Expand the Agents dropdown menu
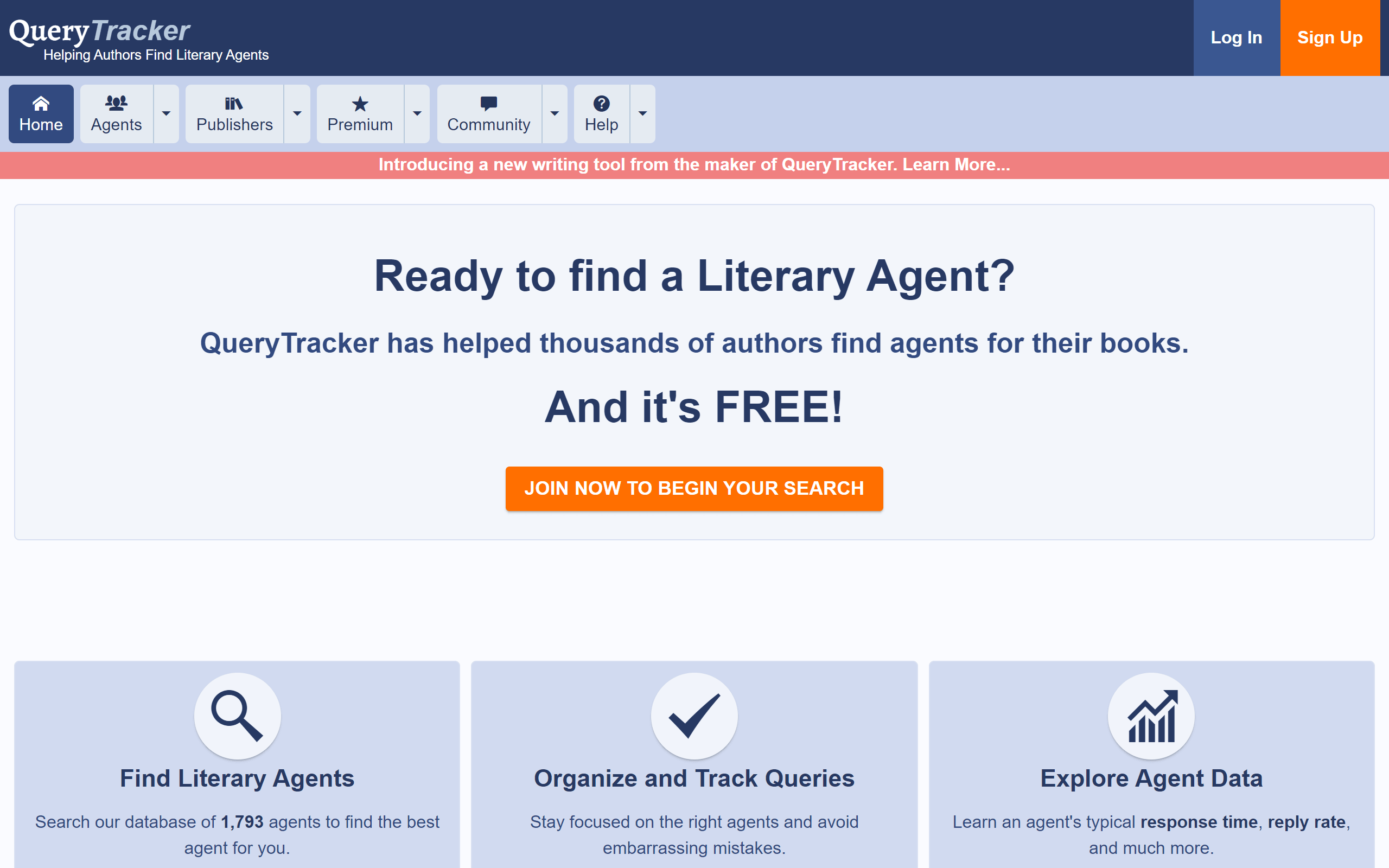Image resolution: width=1389 pixels, height=868 pixels. tap(166, 113)
